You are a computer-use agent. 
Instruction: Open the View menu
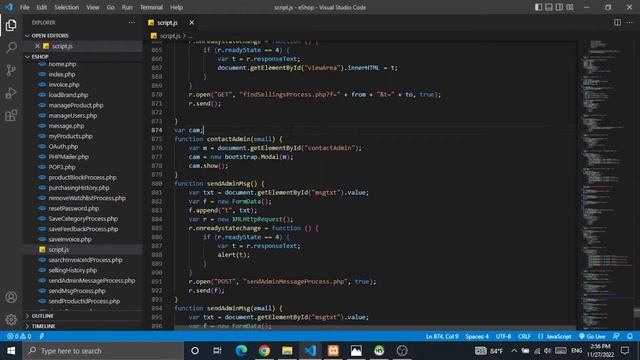(x=93, y=7)
